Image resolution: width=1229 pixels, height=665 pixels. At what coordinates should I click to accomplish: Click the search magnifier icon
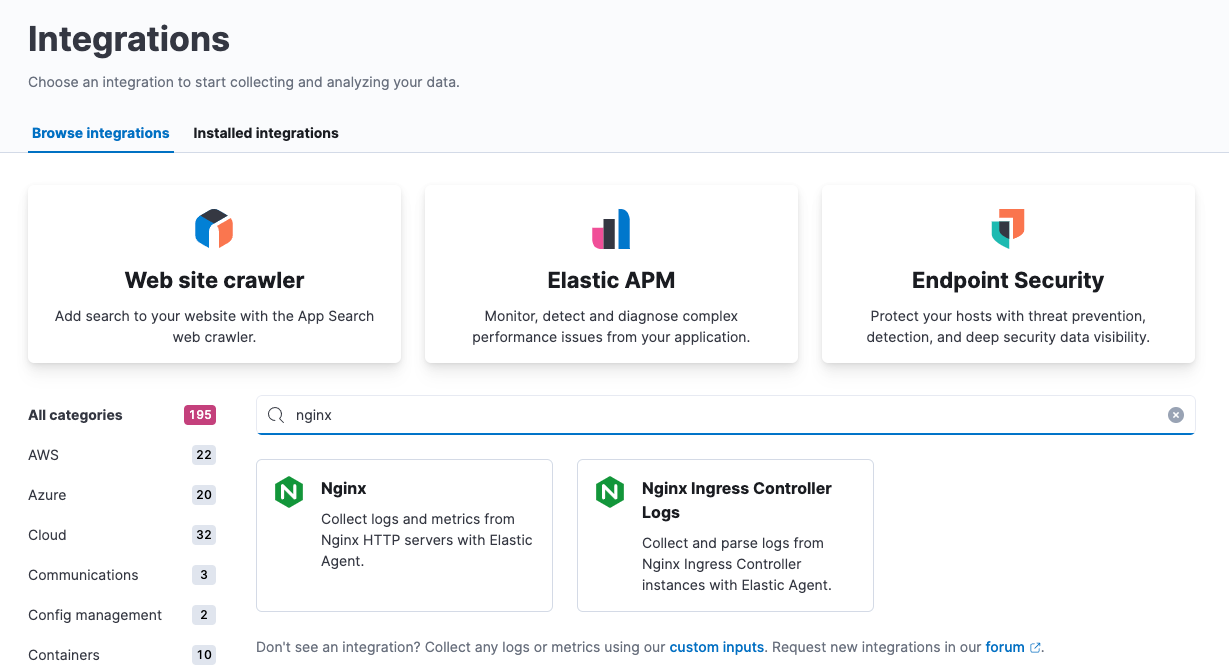275,414
